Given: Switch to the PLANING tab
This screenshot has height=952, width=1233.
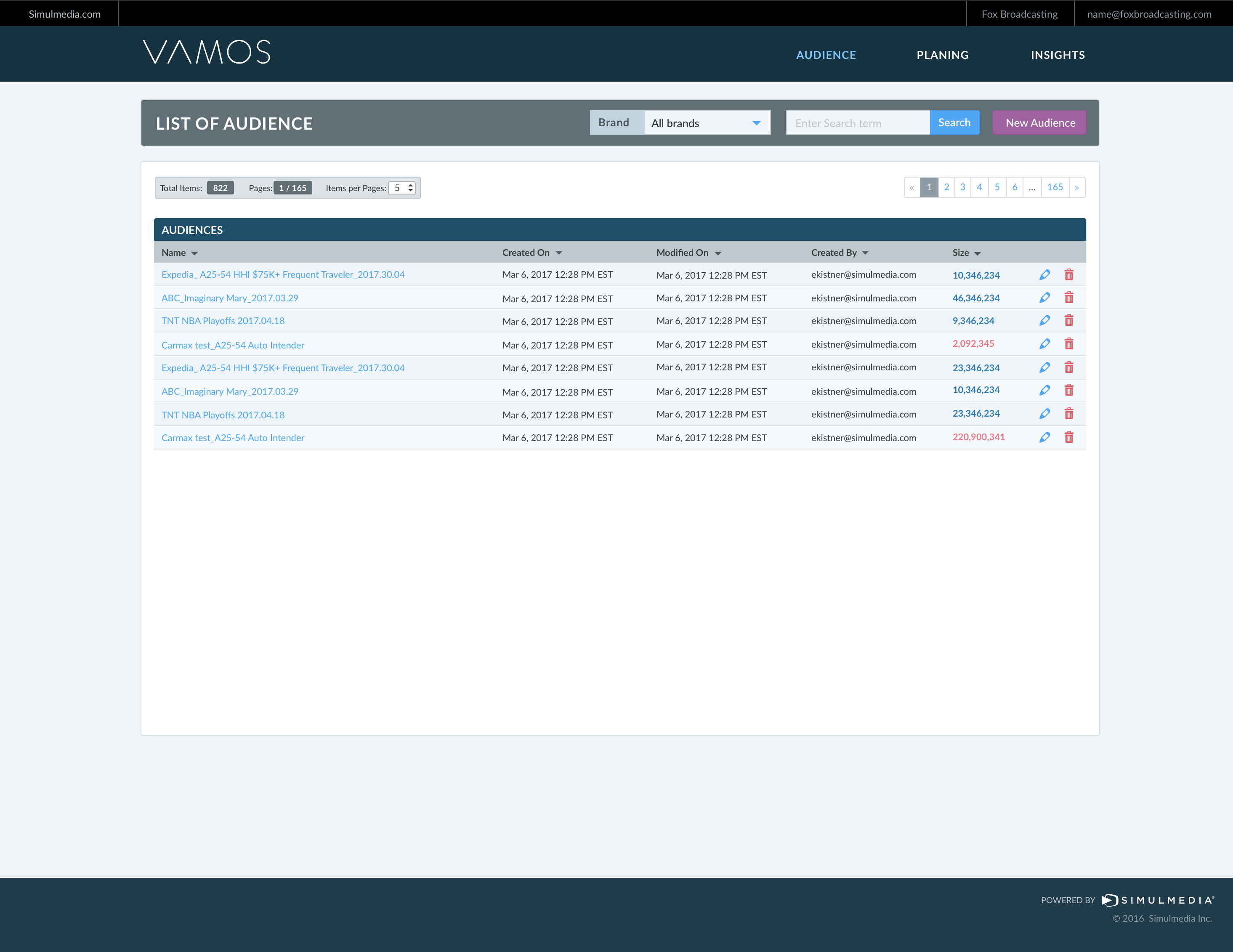Looking at the screenshot, I should [x=942, y=55].
